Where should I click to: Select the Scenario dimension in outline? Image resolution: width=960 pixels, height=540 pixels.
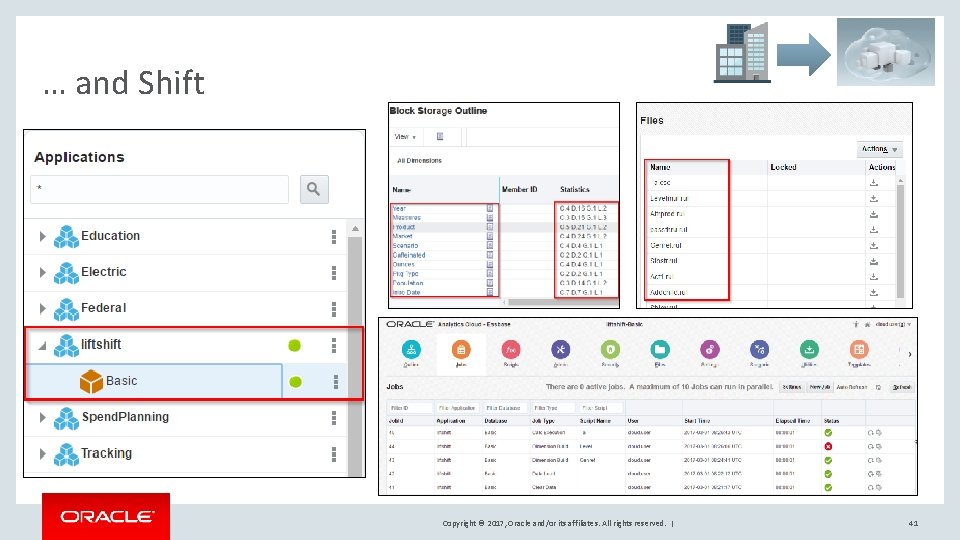[x=405, y=246]
